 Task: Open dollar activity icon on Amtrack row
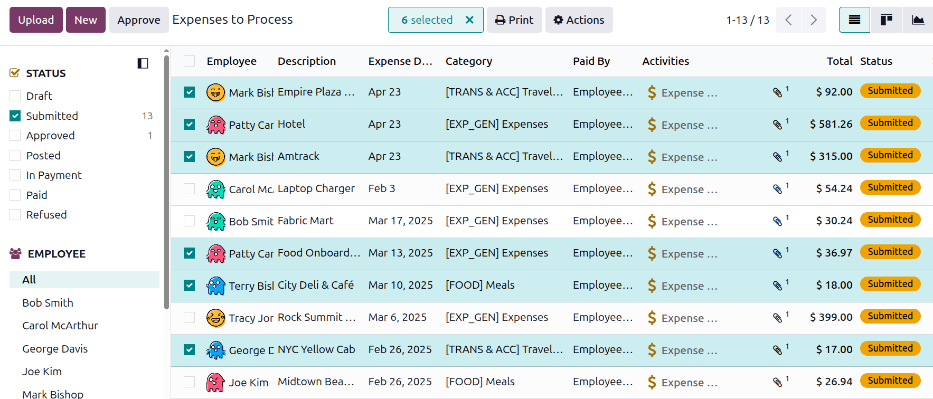(652, 157)
